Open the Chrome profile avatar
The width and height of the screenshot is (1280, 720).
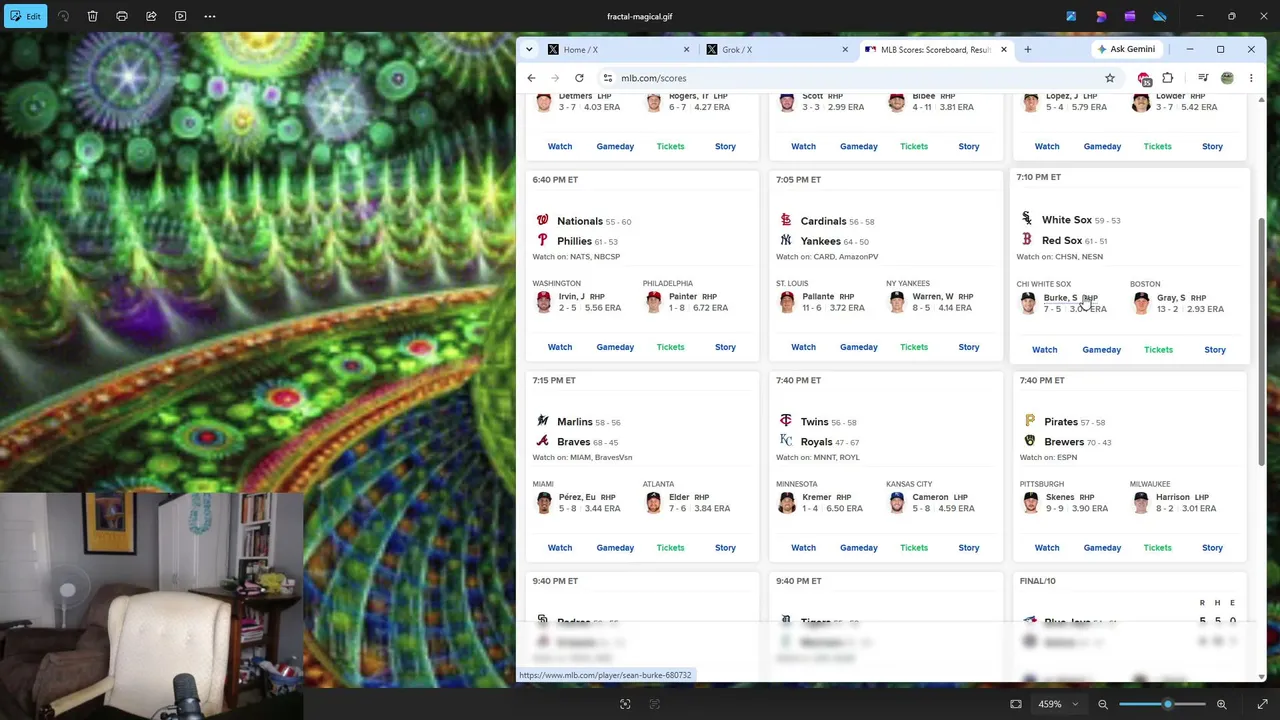point(1227,78)
